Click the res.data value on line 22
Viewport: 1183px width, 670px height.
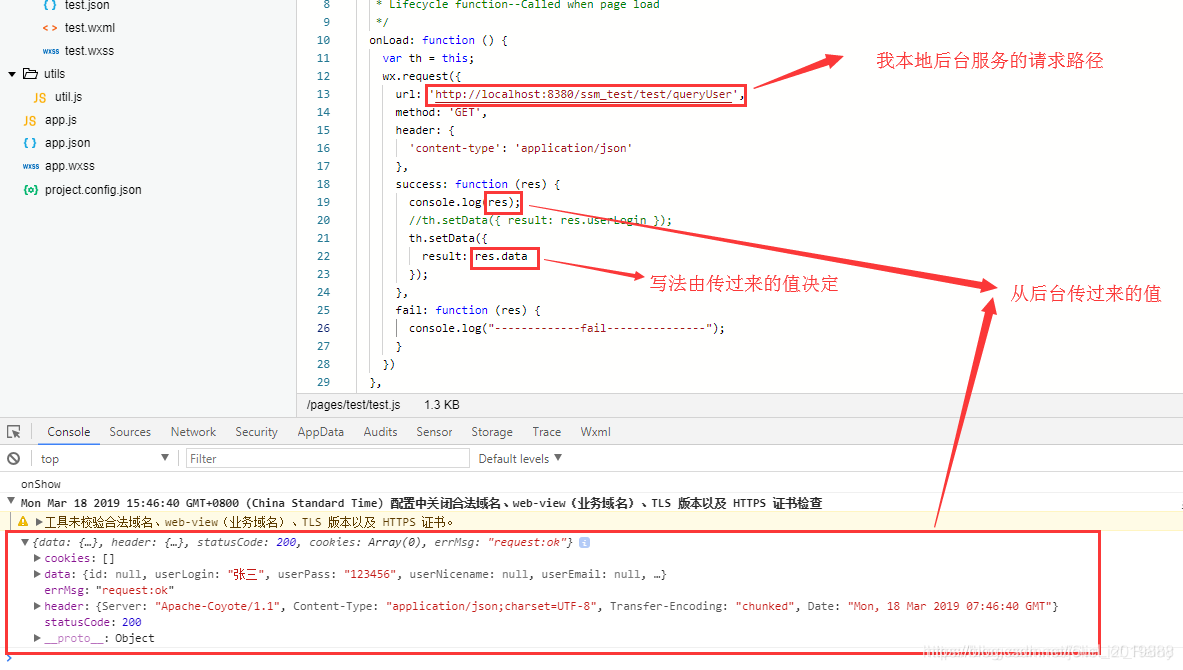501,257
